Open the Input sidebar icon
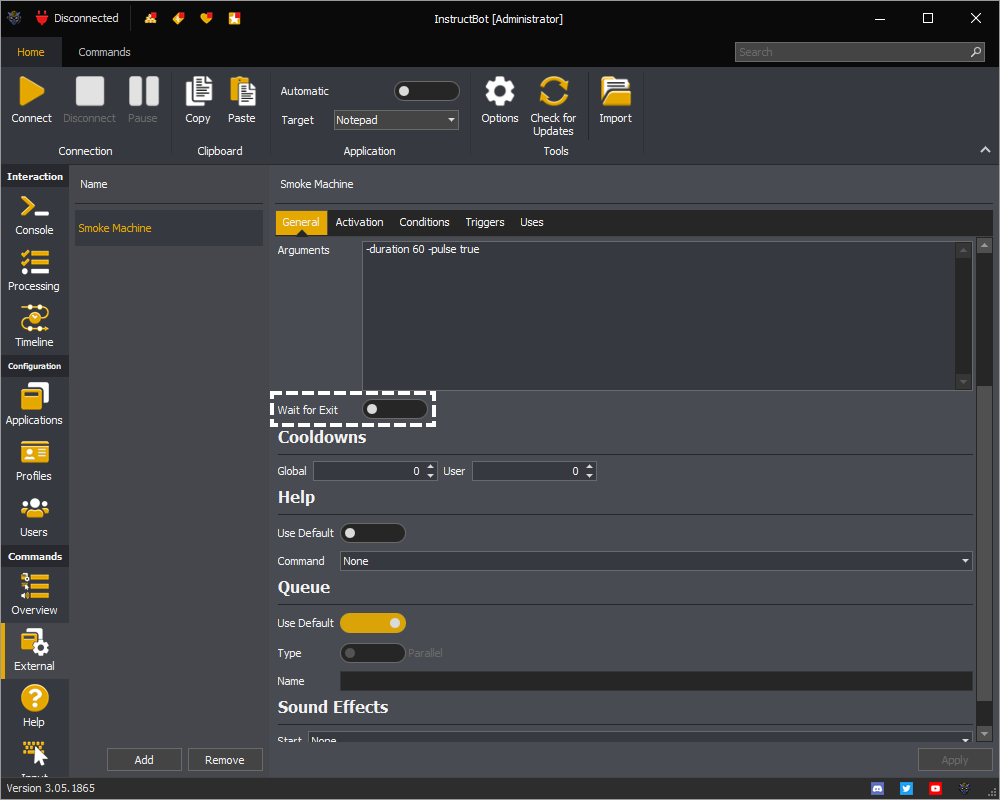The image size is (1000, 800). click(35, 753)
